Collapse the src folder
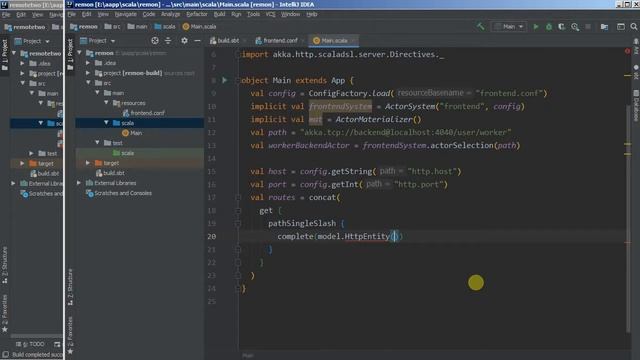 point(88,83)
